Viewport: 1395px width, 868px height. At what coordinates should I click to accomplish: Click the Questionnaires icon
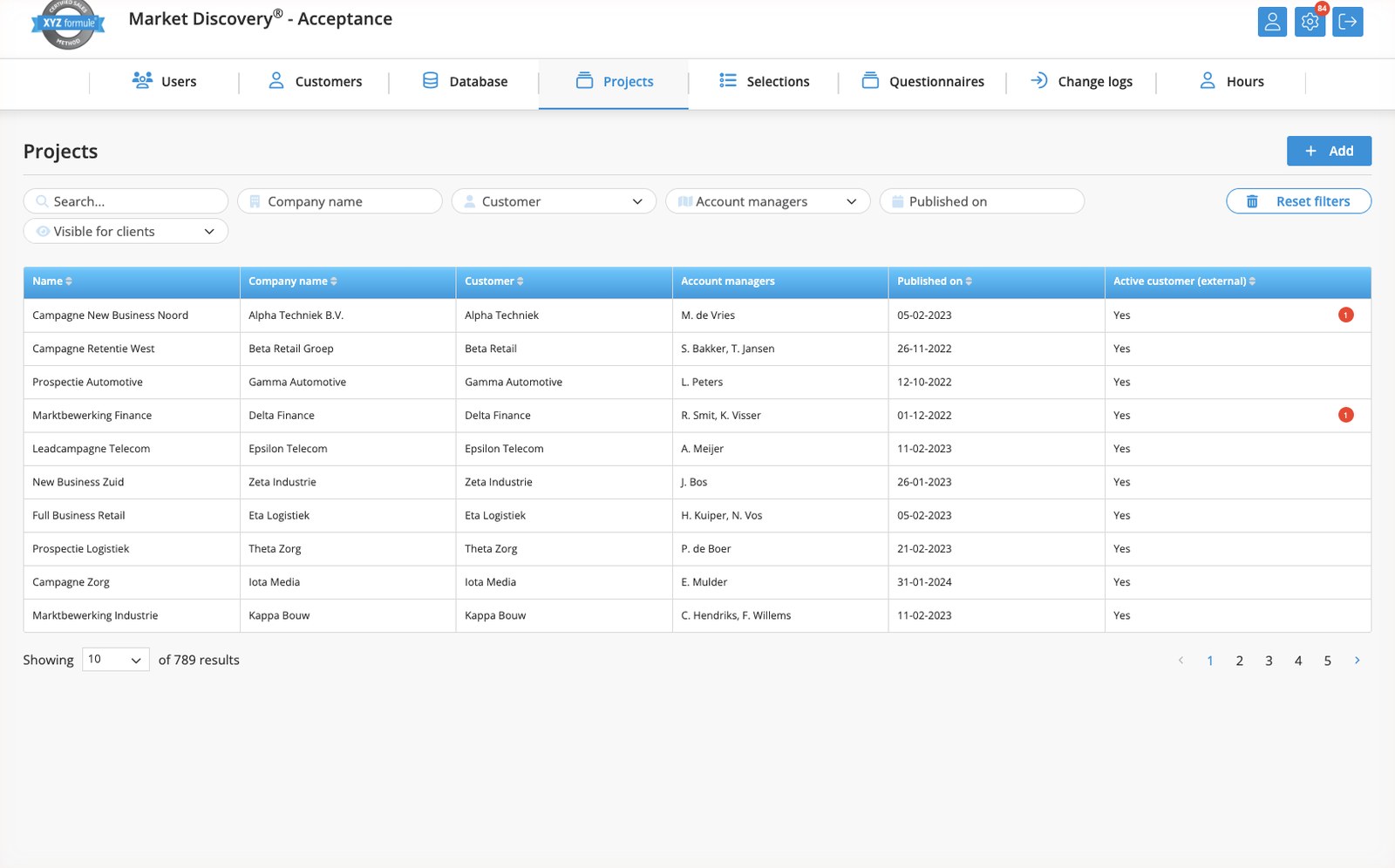point(870,80)
